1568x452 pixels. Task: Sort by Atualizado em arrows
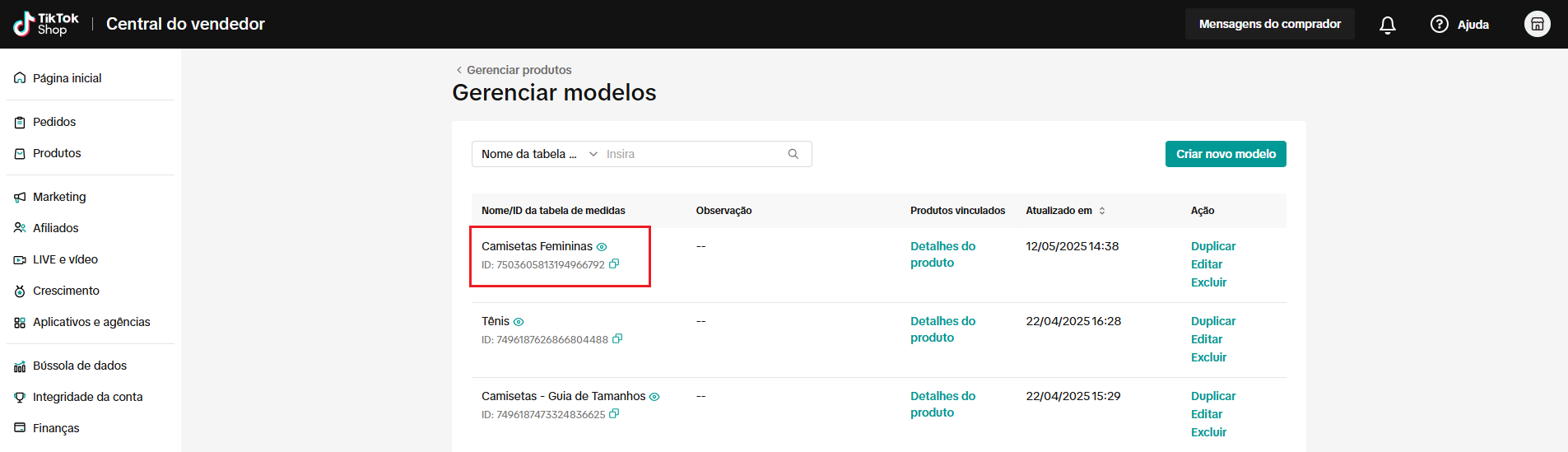[x=1102, y=211]
